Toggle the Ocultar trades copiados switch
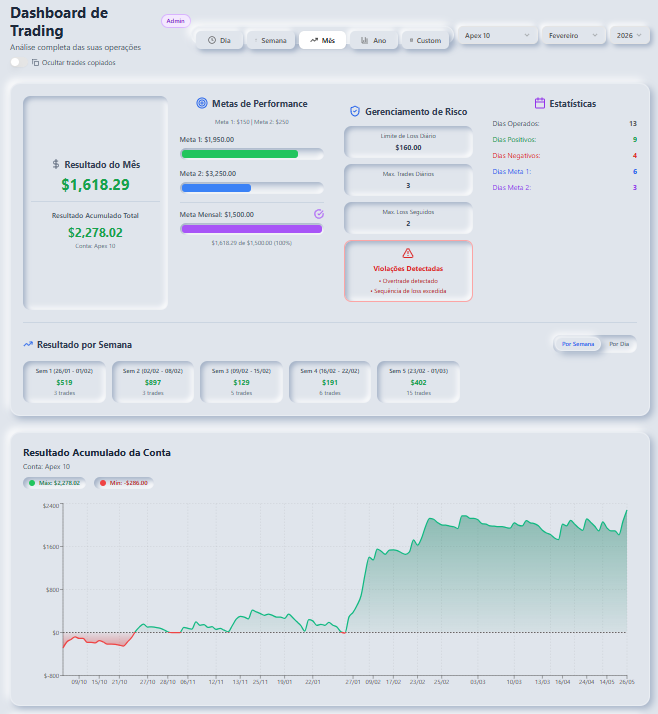Image resolution: width=658 pixels, height=714 pixels. pyautogui.click(x=18, y=62)
